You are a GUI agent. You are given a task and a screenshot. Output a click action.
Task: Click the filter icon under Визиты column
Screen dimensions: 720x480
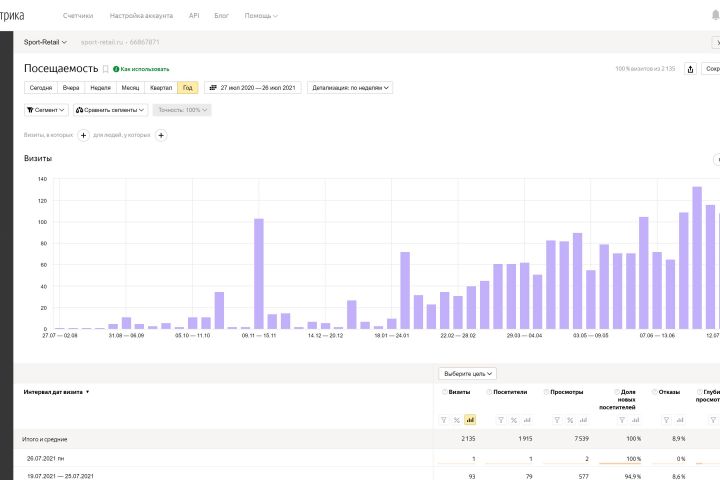443,420
